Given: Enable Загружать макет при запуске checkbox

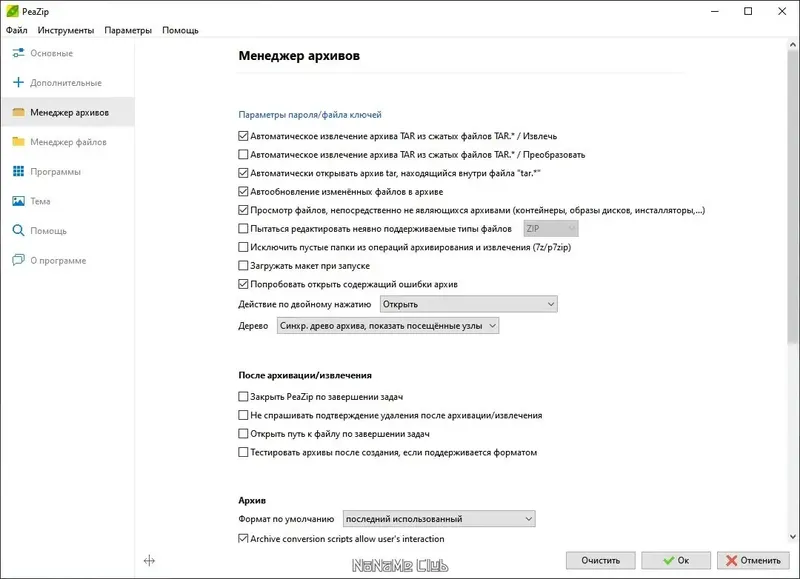Looking at the screenshot, I should [243, 266].
